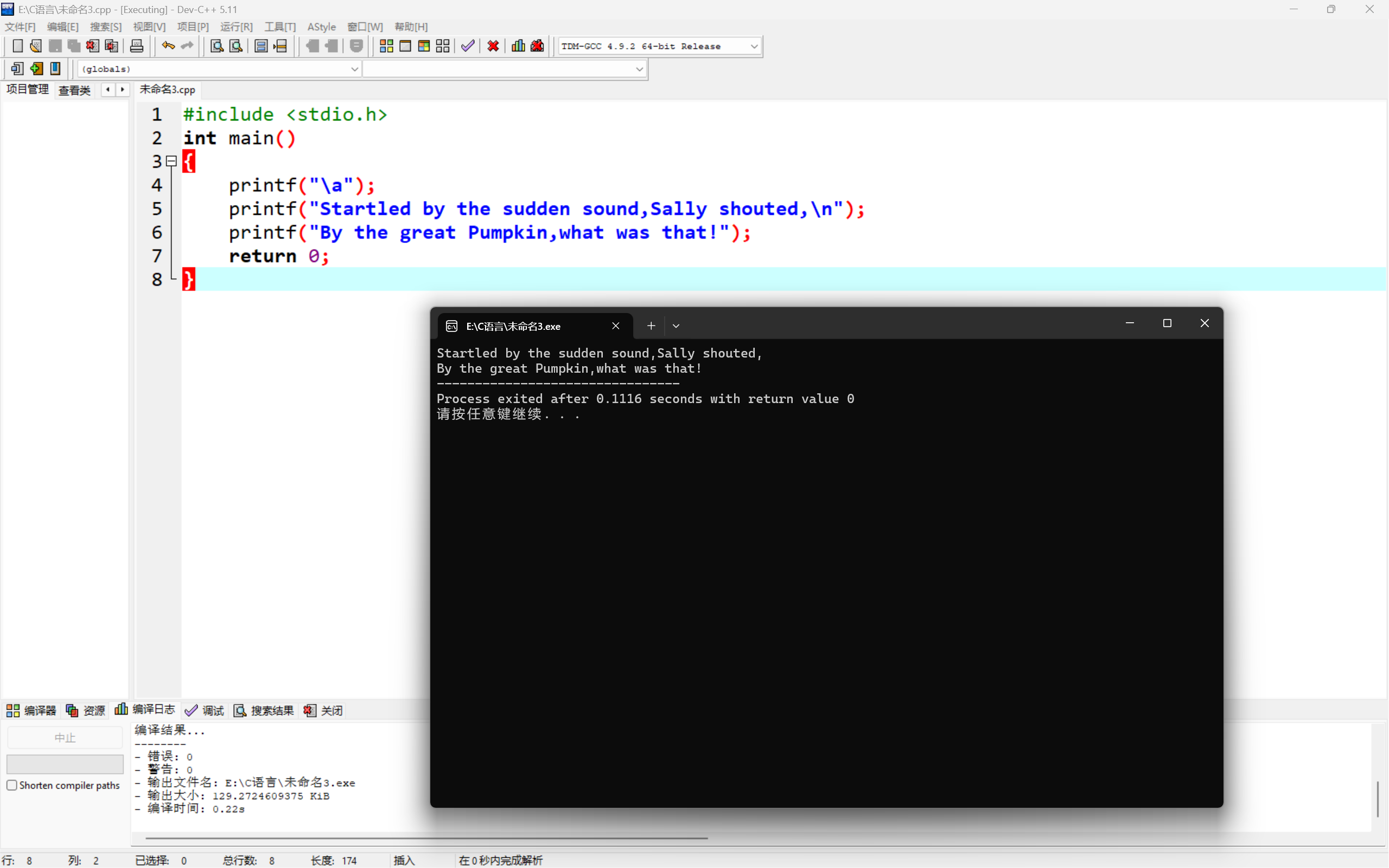Click the New file toolbar icon
Screen dimensions: 1389x868
(x=17, y=46)
